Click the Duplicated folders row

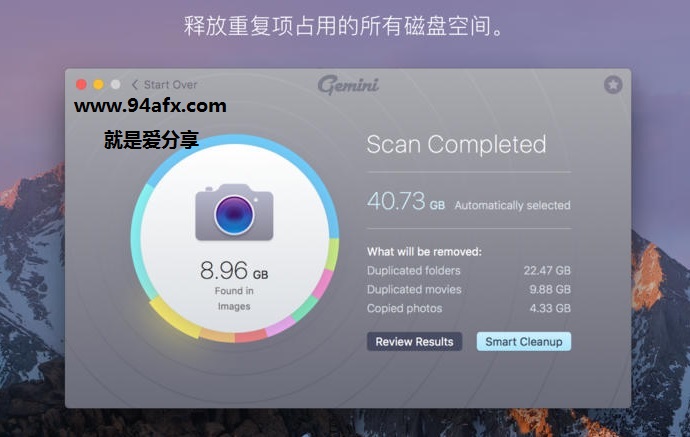(469, 270)
